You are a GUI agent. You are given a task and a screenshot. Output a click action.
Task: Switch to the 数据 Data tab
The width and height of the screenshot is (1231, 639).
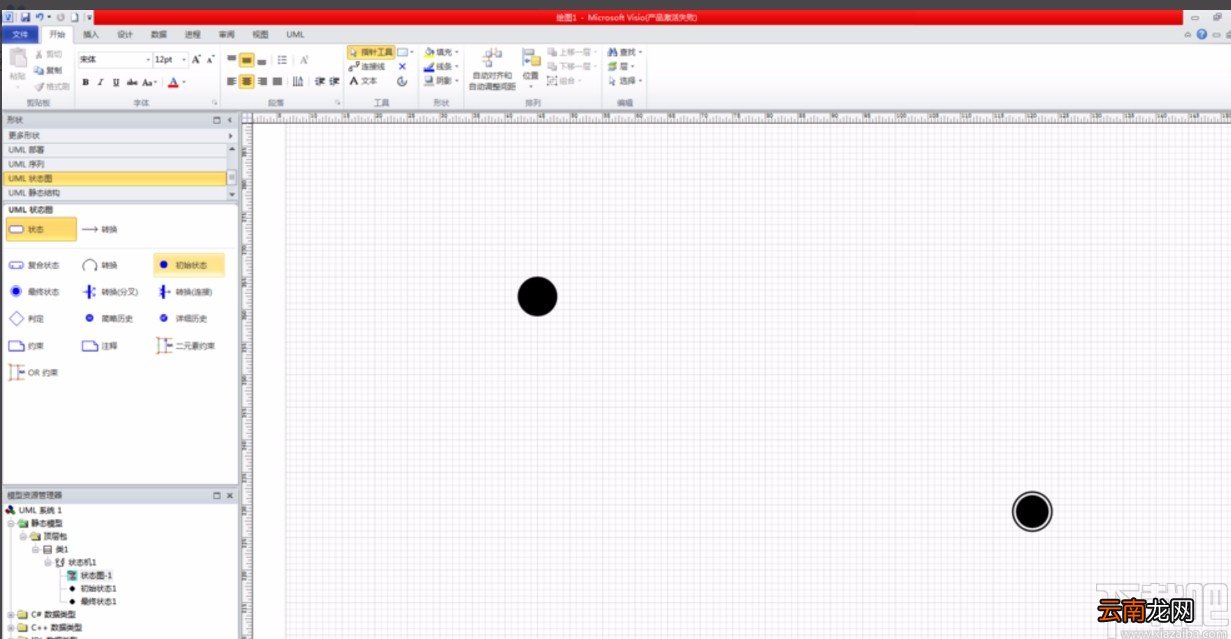(159, 34)
